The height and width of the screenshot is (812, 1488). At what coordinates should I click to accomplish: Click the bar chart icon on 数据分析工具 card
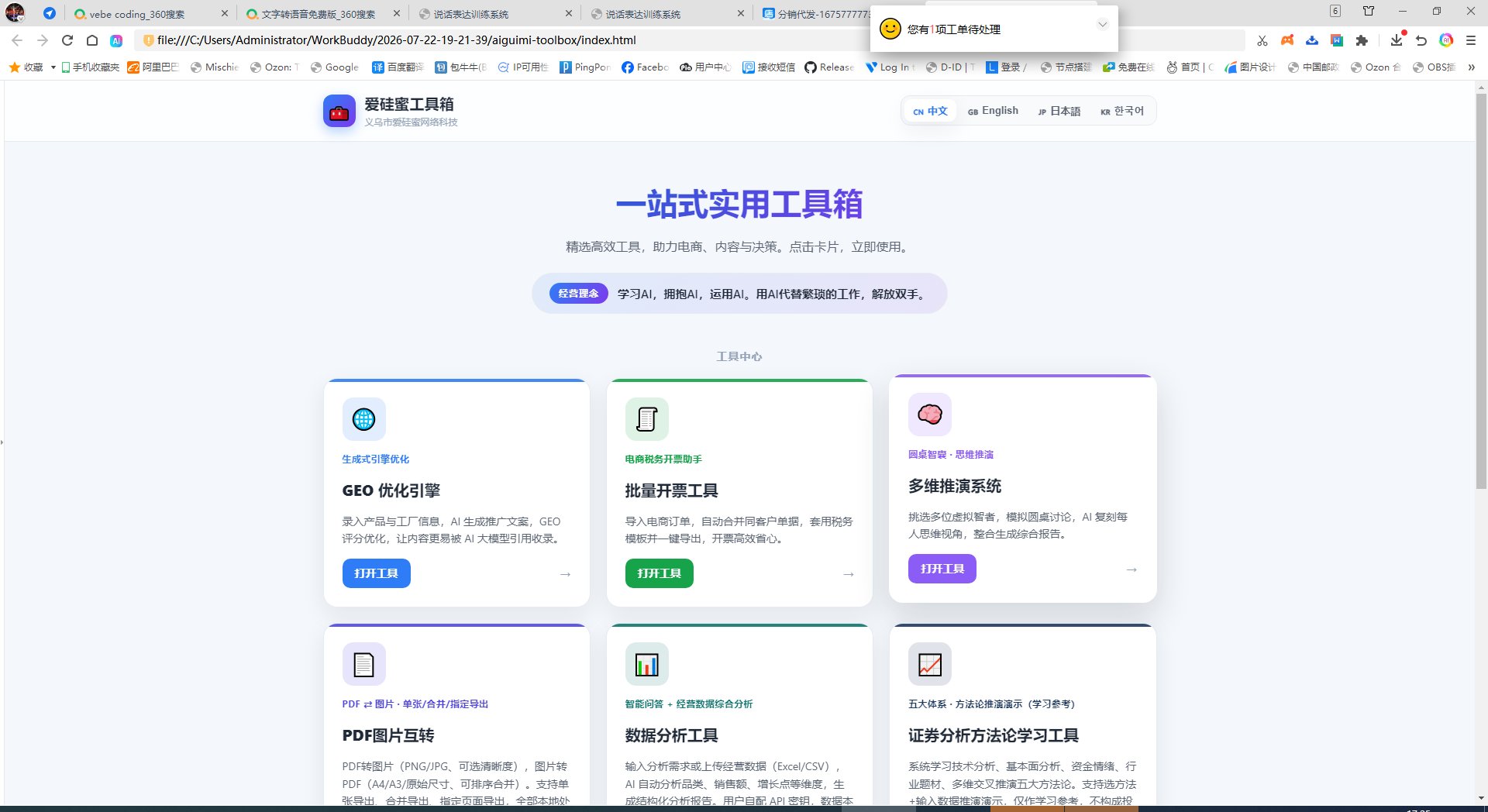pos(646,664)
